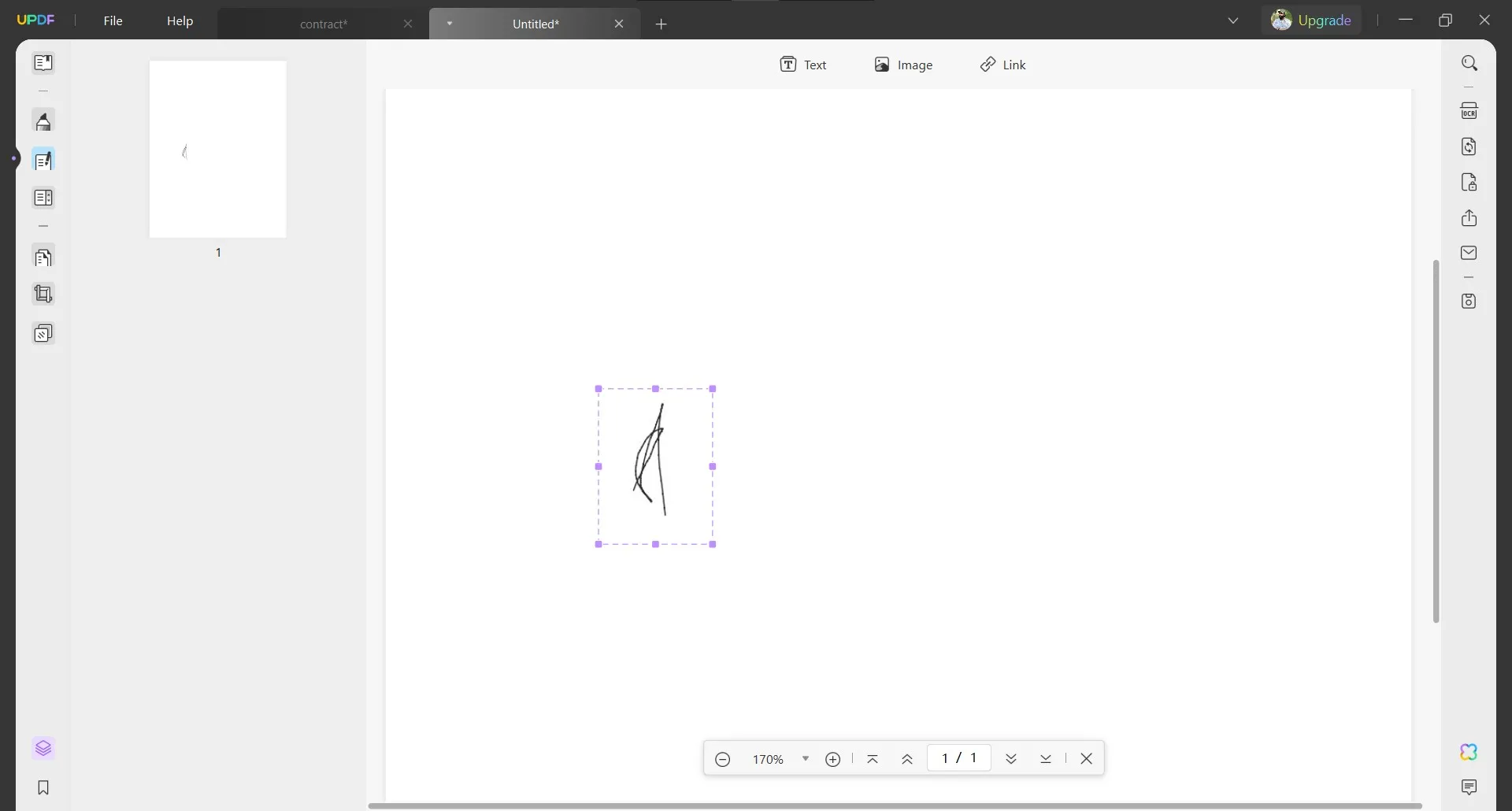Open the Layers panel icon

(x=43, y=749)
